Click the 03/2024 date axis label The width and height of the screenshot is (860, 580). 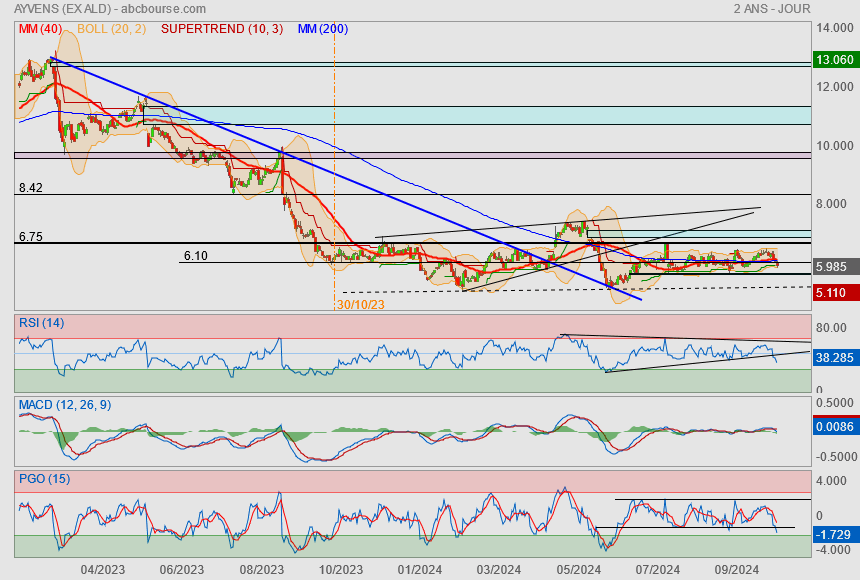click(499, 570)
